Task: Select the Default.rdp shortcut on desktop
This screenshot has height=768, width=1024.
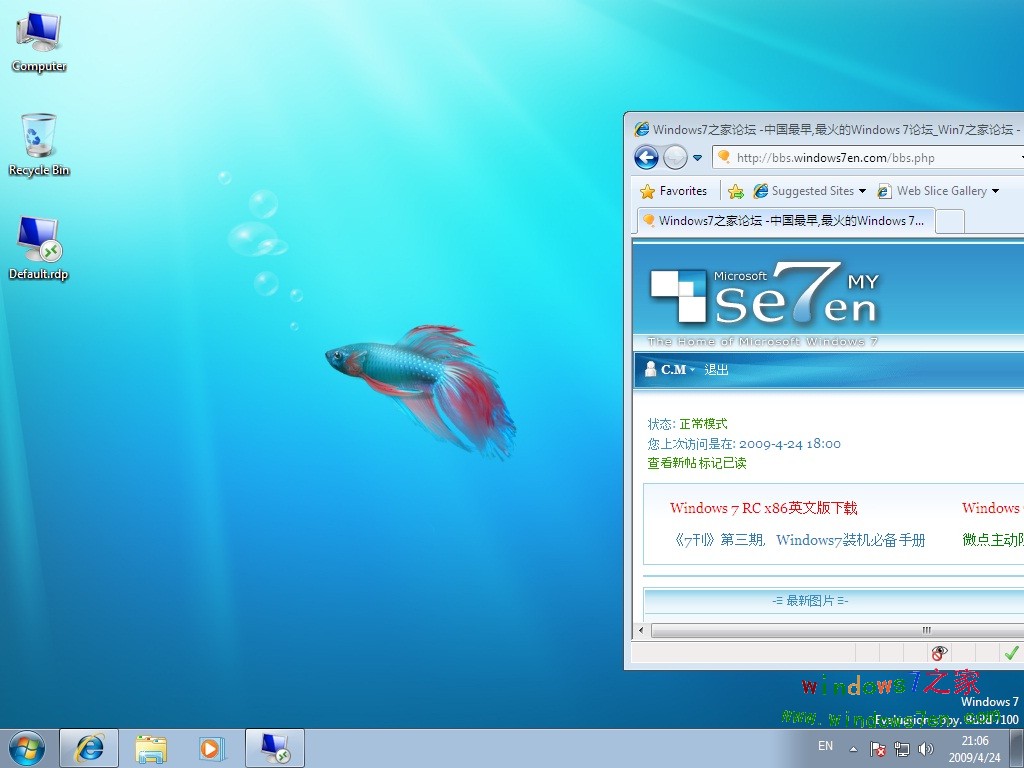Action: [39, 249]
